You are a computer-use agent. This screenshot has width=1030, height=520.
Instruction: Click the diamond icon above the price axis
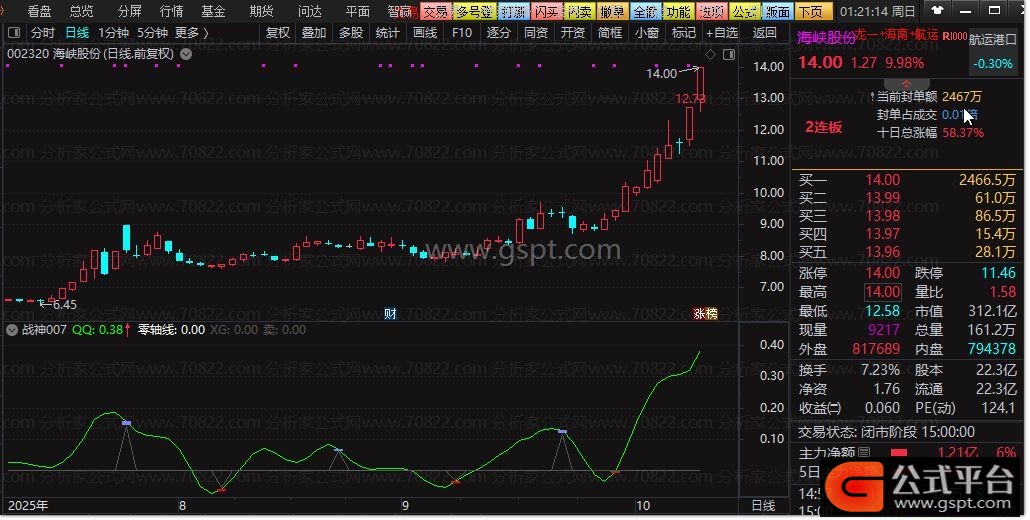point(709,53)
